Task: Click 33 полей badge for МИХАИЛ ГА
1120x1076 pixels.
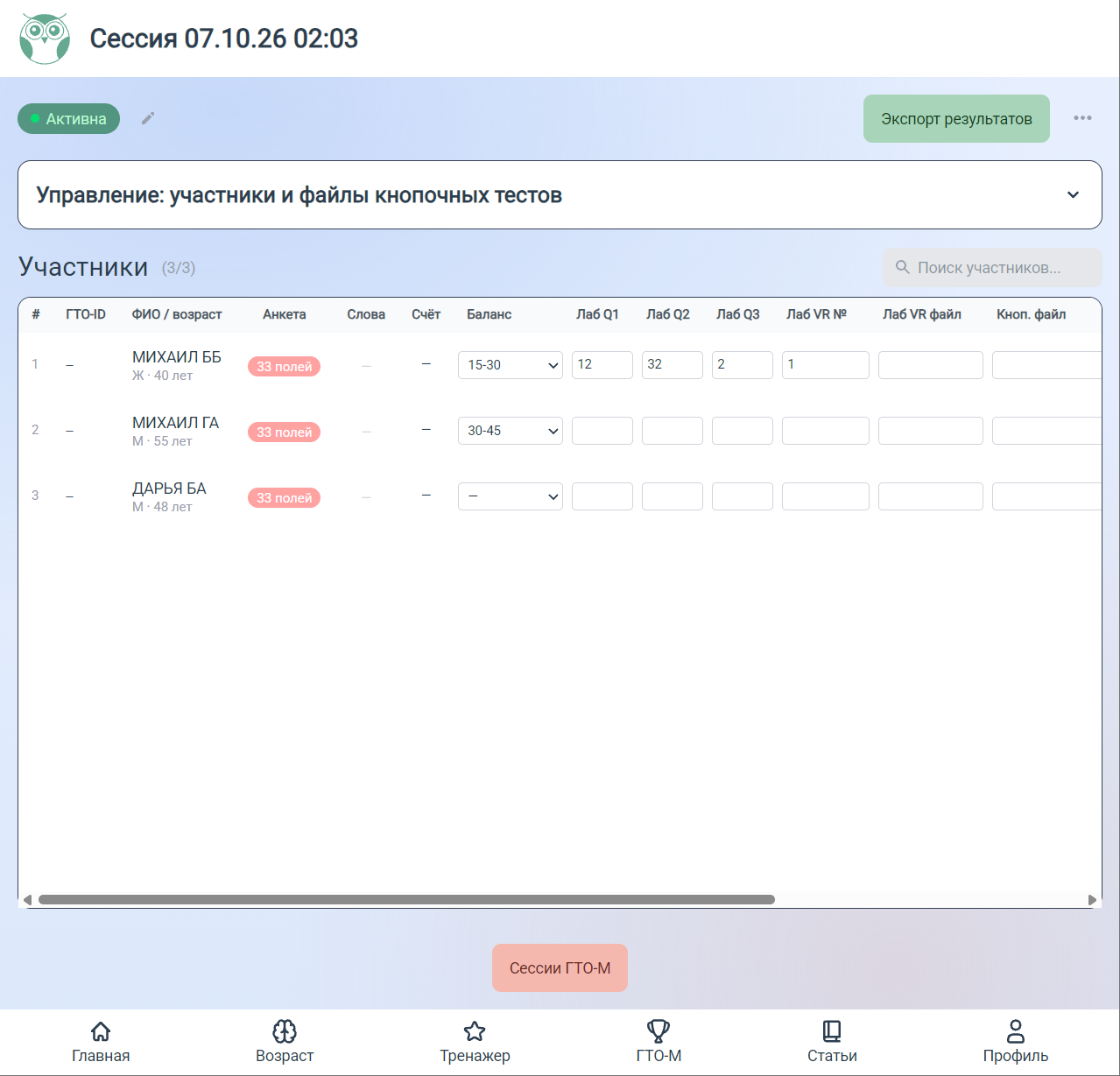Action: tap(284, 433)
